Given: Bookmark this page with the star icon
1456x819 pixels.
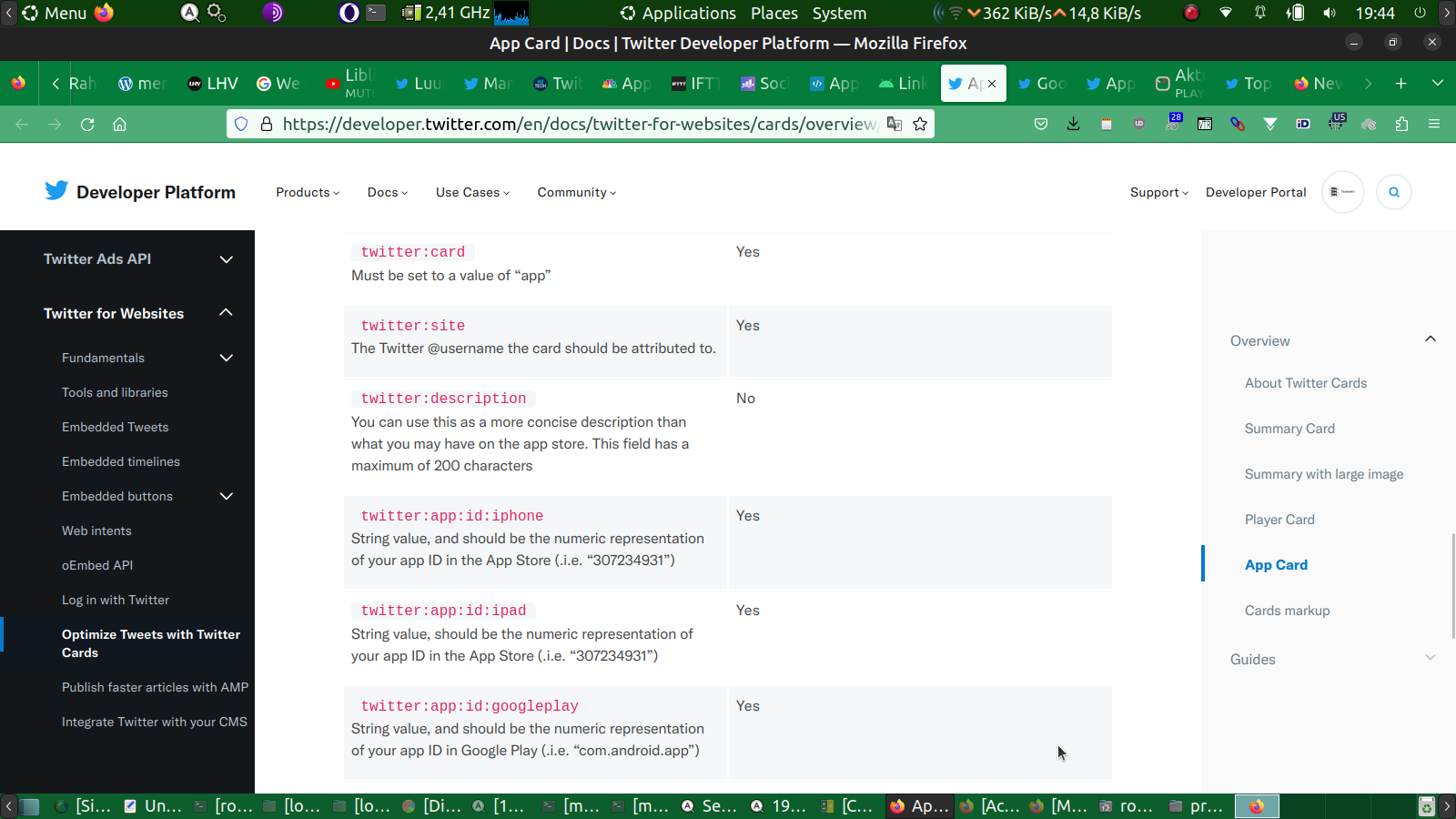Looking at the screenshot, I should [920, 125].
